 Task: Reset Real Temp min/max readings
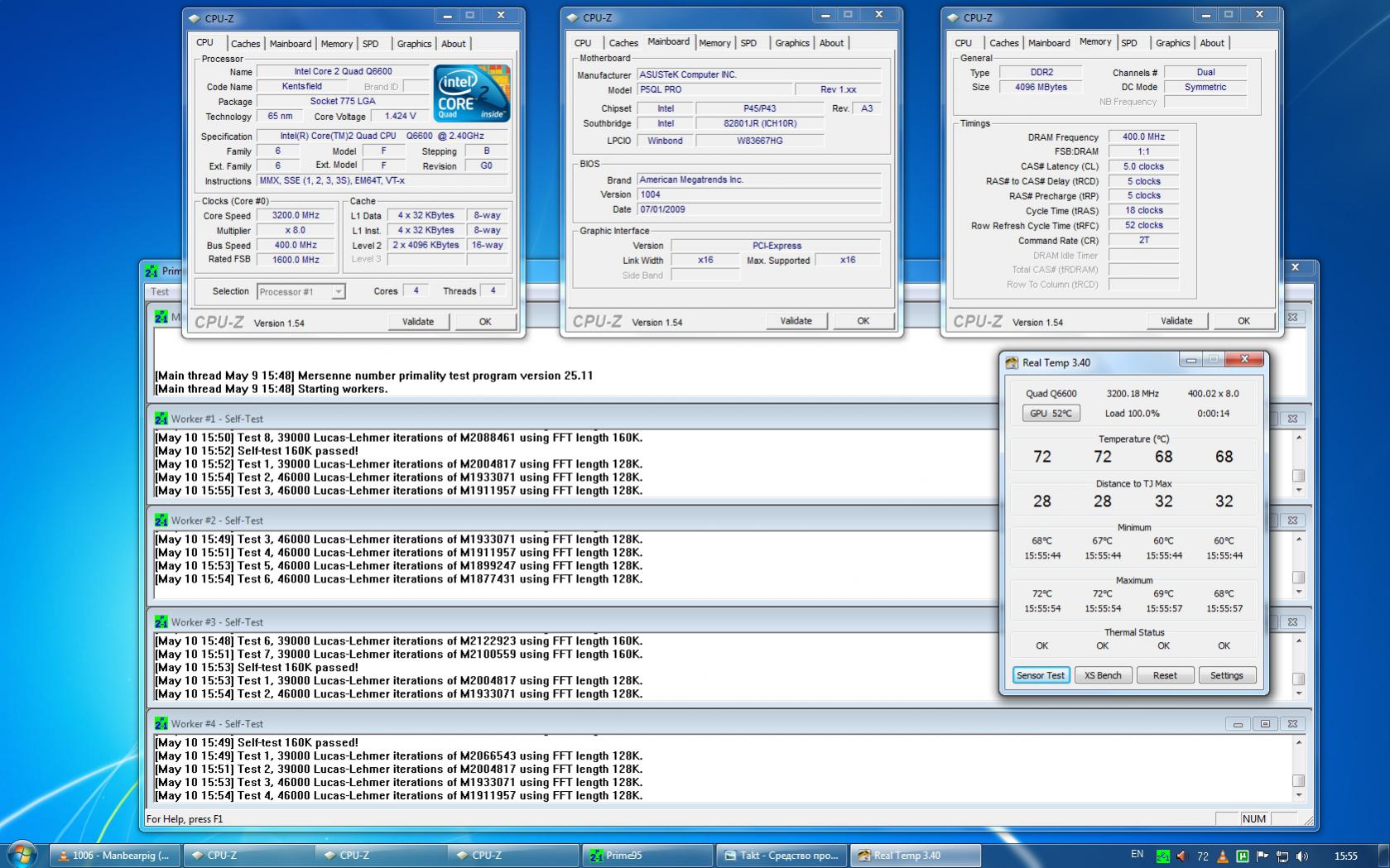tap(1165, 675)
